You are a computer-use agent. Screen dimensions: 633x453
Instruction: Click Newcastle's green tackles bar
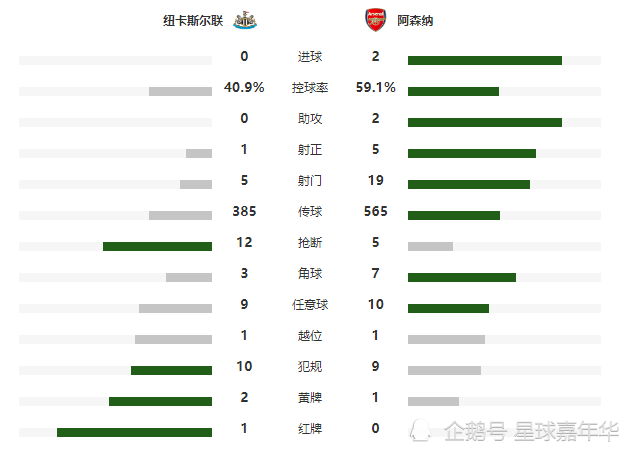pos(157,246)
